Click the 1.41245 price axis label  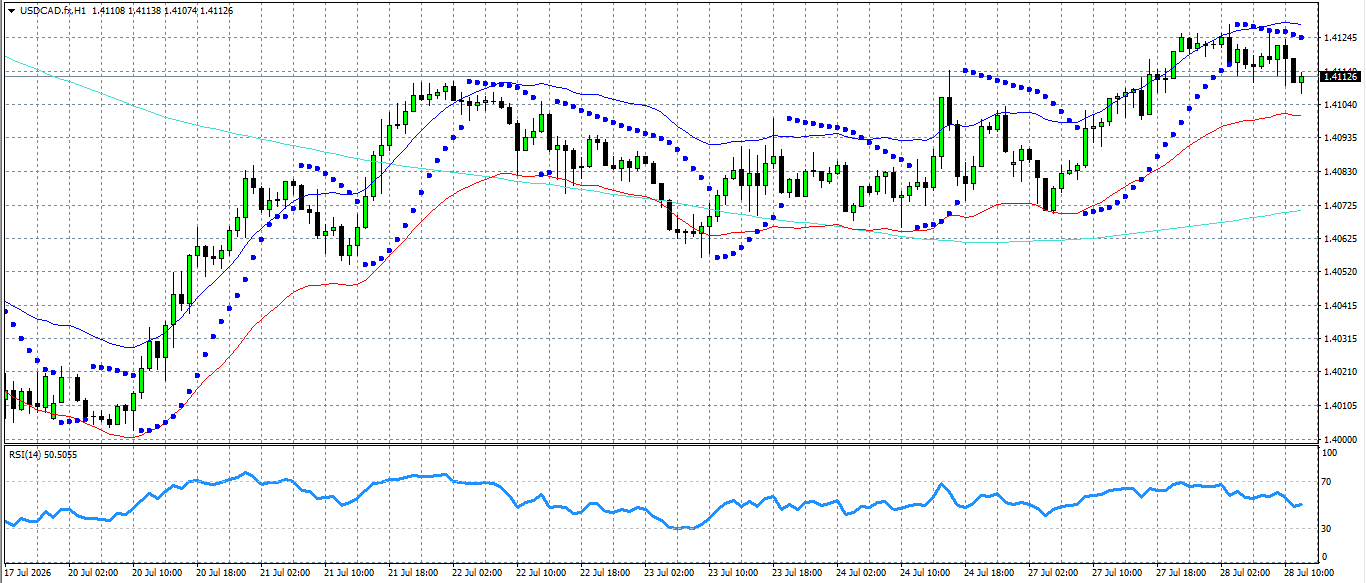1340,38
